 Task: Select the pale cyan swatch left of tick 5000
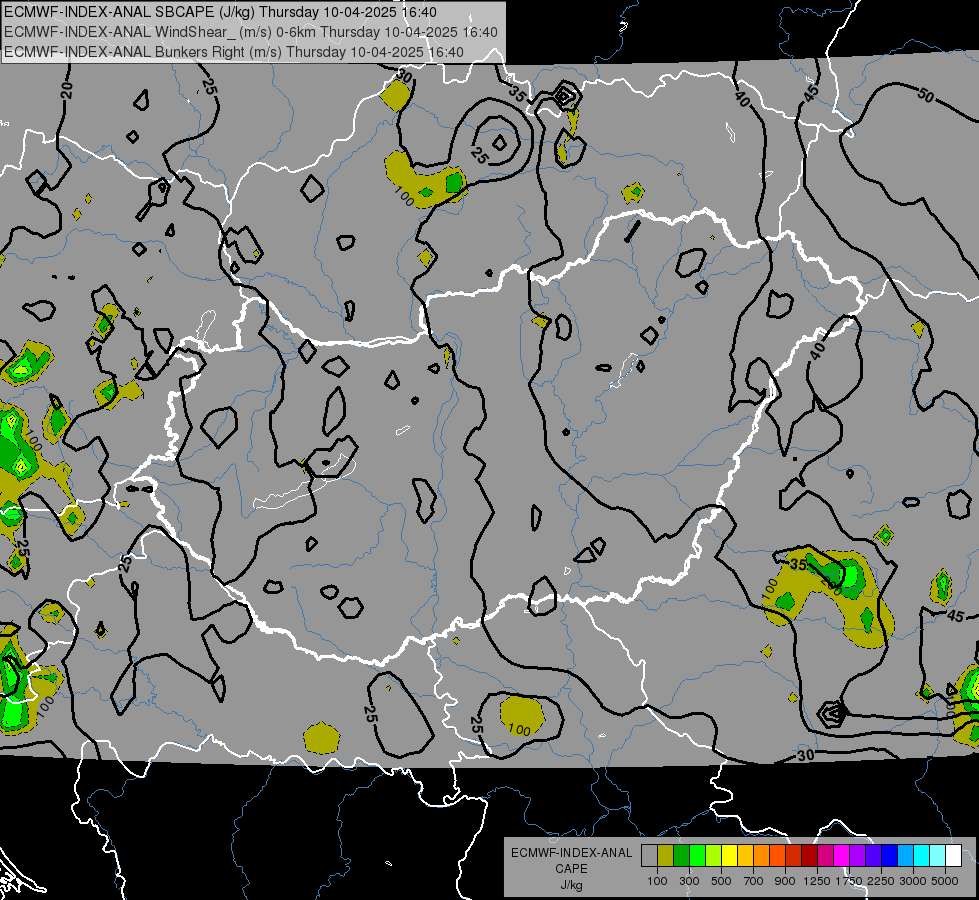tap(938, 855)
